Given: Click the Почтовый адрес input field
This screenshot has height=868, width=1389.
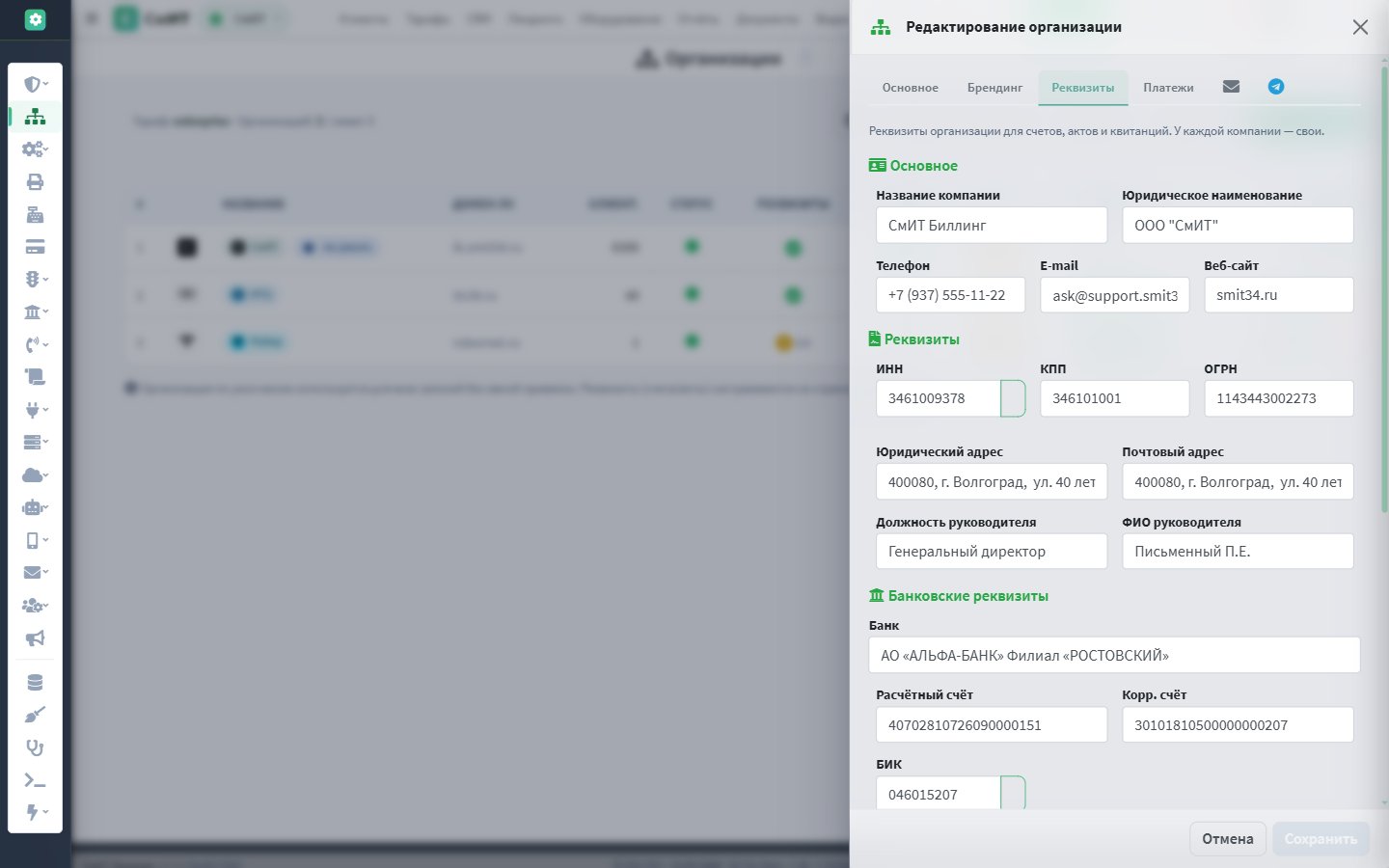Looking at the screenshot, I should [x=1238, y=482].
